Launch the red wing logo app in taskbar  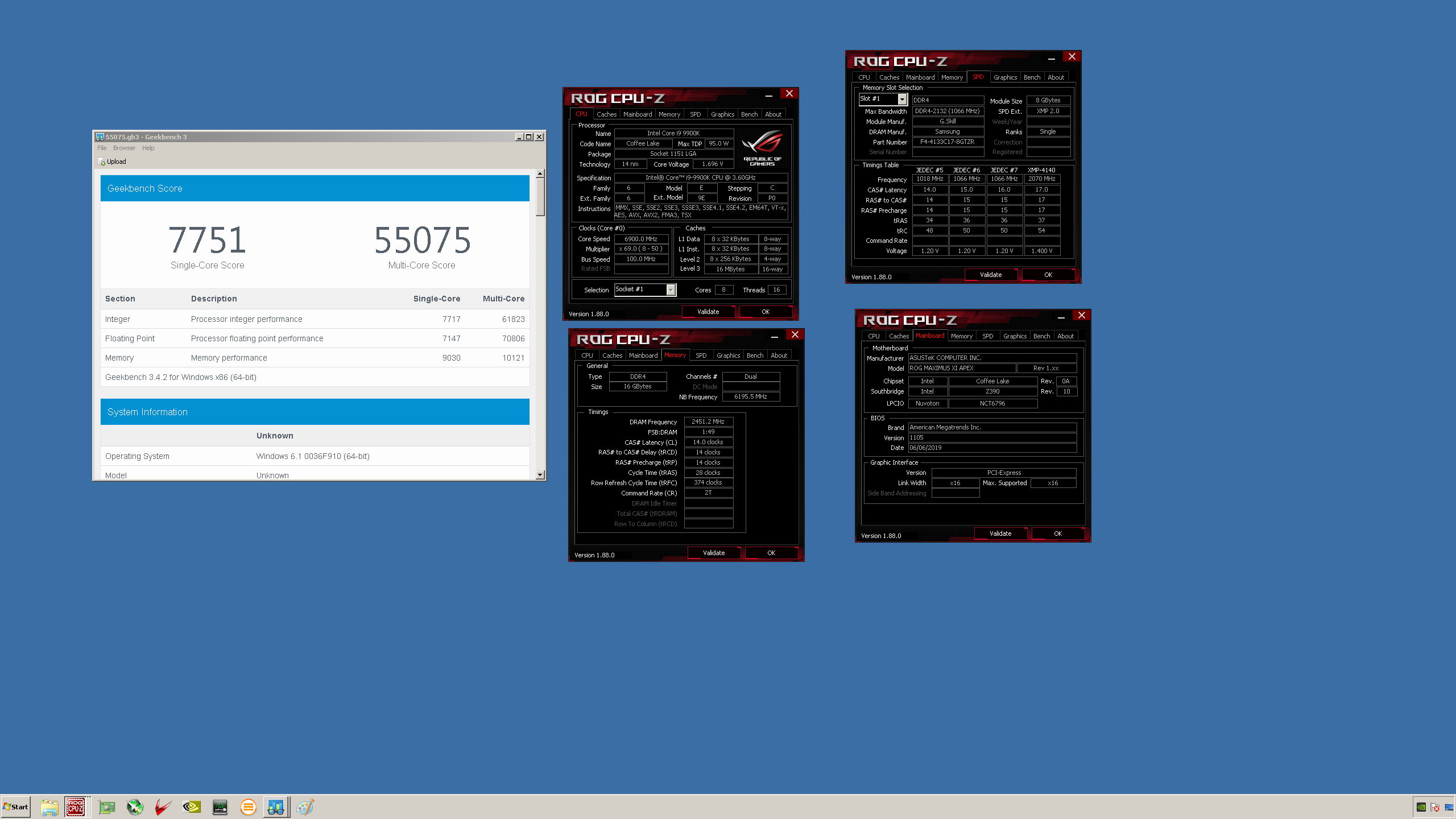(163, 807)
